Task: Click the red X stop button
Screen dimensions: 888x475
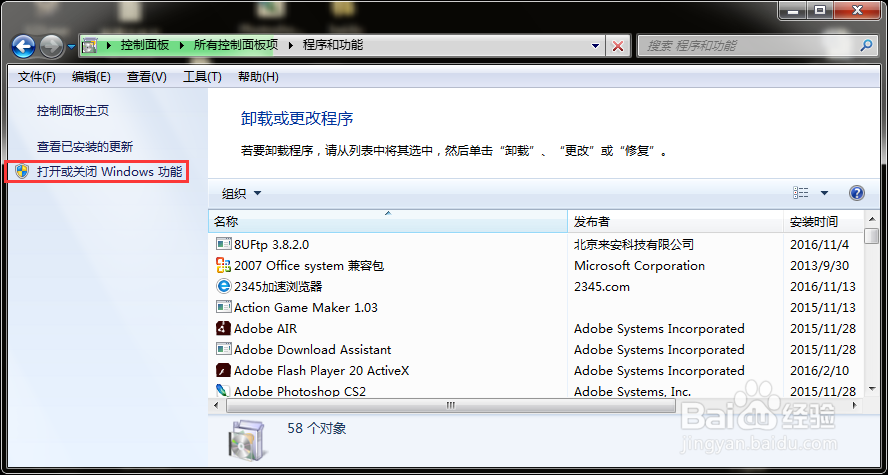Action: point(618,46)
